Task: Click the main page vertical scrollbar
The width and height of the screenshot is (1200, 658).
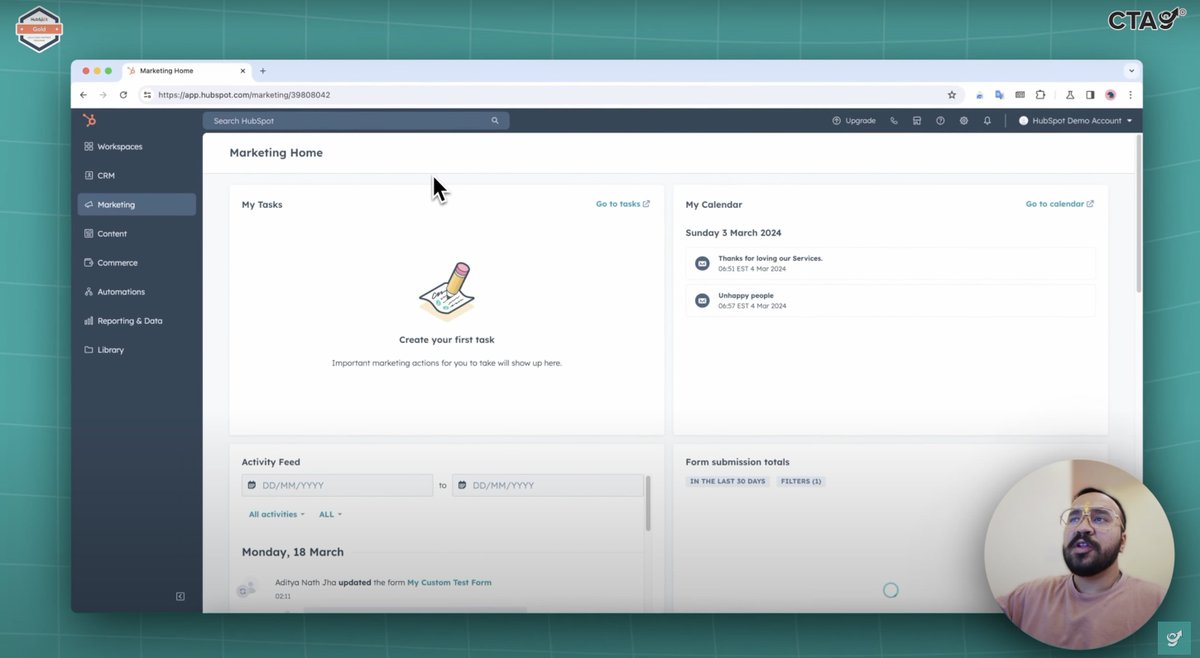Action: tap(1138, 215)
